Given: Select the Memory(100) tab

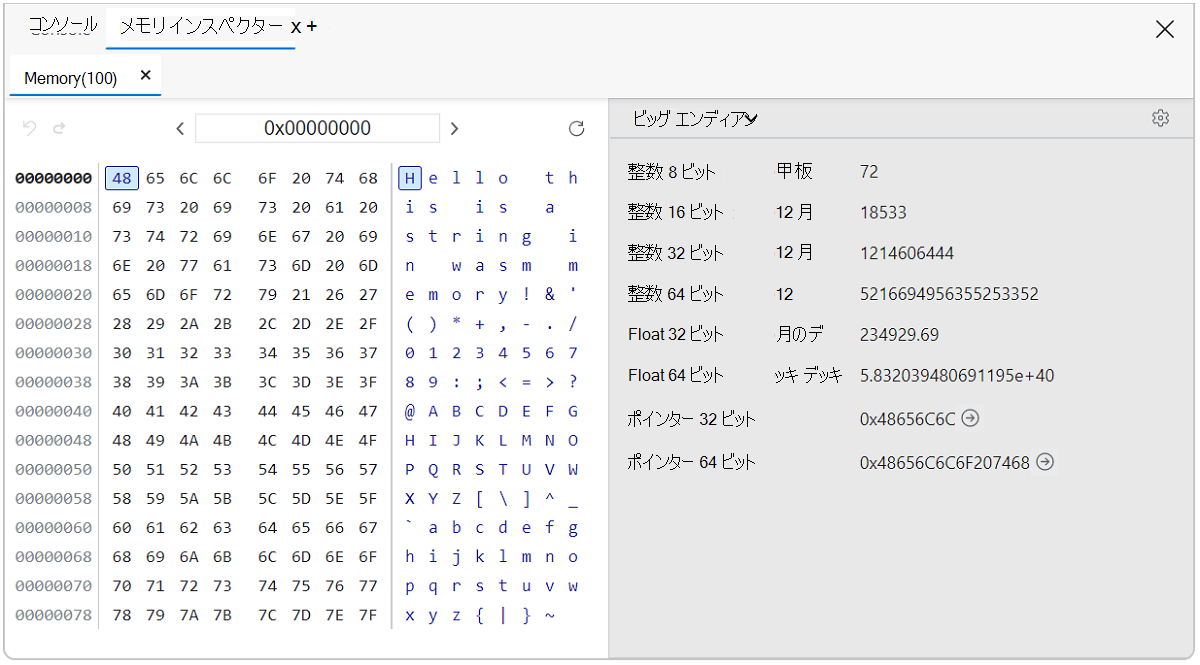Looking at the screenshot, I should point(73,76).
